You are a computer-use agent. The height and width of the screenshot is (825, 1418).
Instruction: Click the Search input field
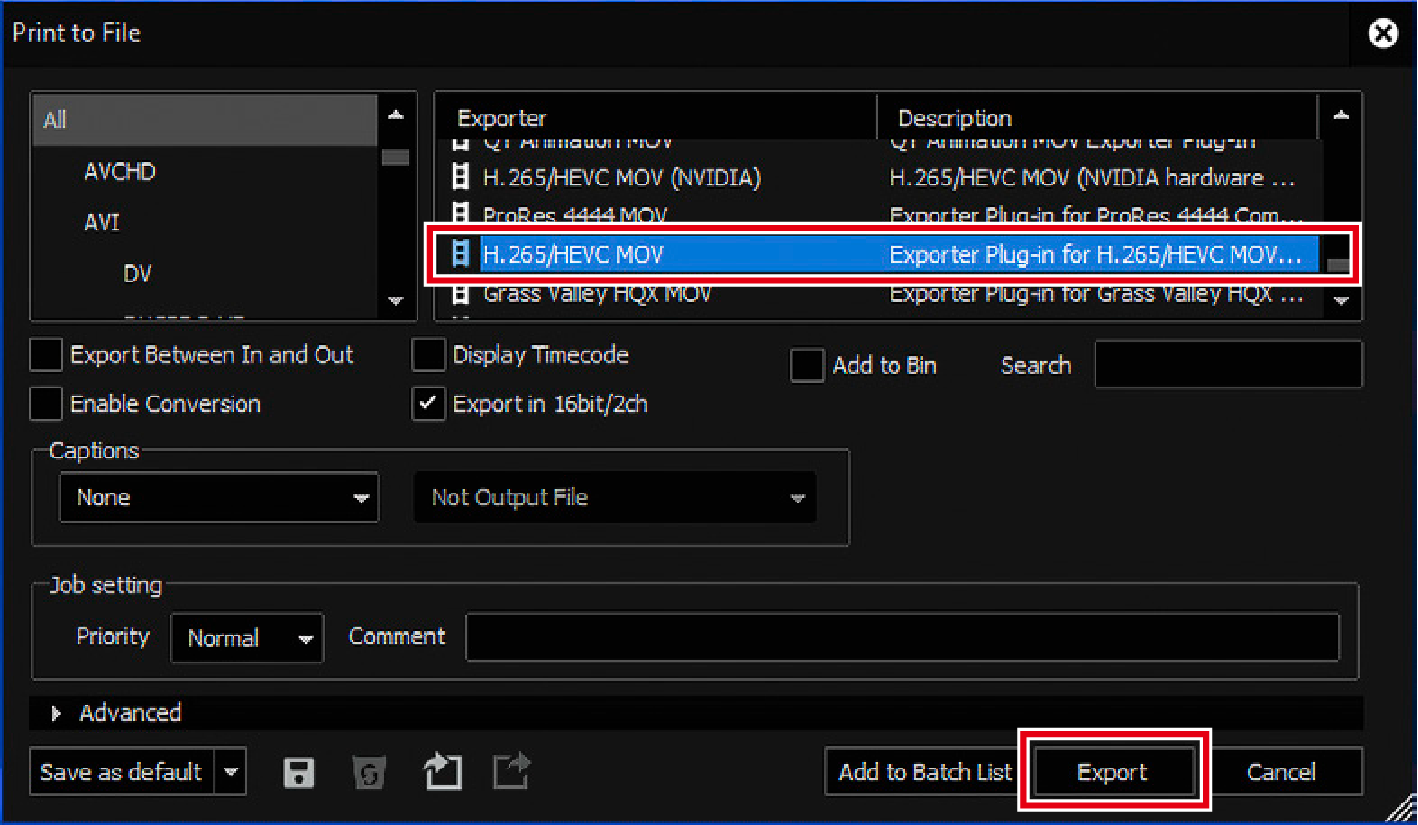pyautogui.click(x=1227, y=365)
